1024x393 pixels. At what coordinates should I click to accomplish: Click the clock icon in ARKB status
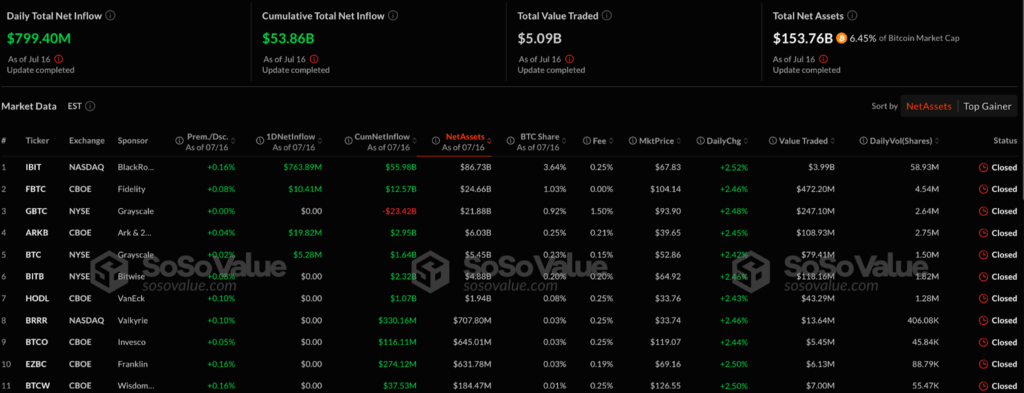[x=983, y=233]
